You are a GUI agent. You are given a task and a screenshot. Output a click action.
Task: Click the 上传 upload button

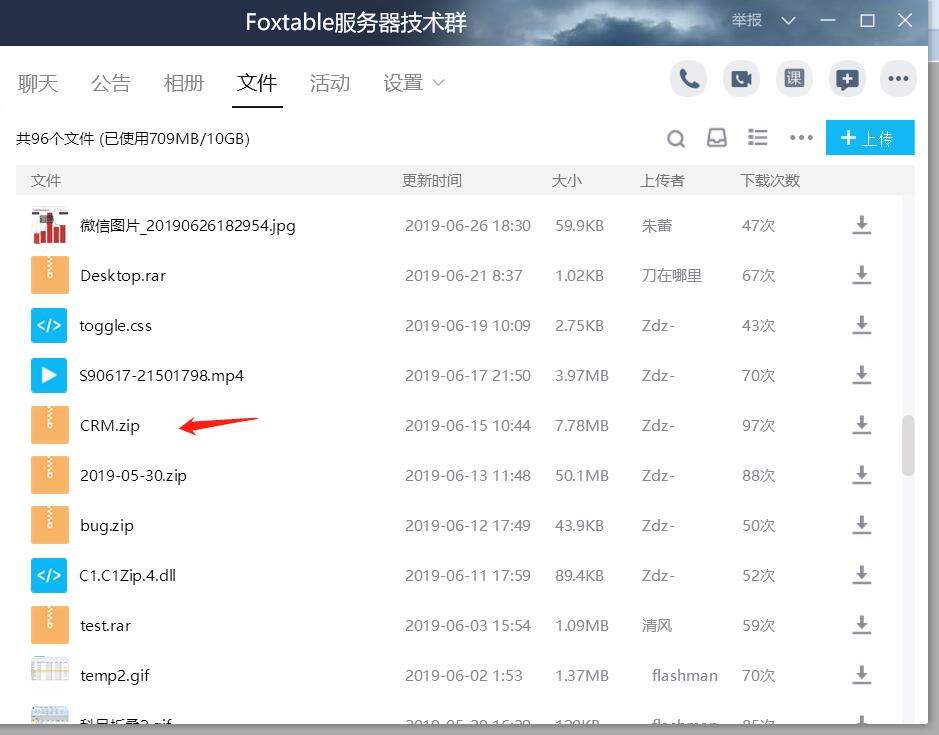point(870,137)
